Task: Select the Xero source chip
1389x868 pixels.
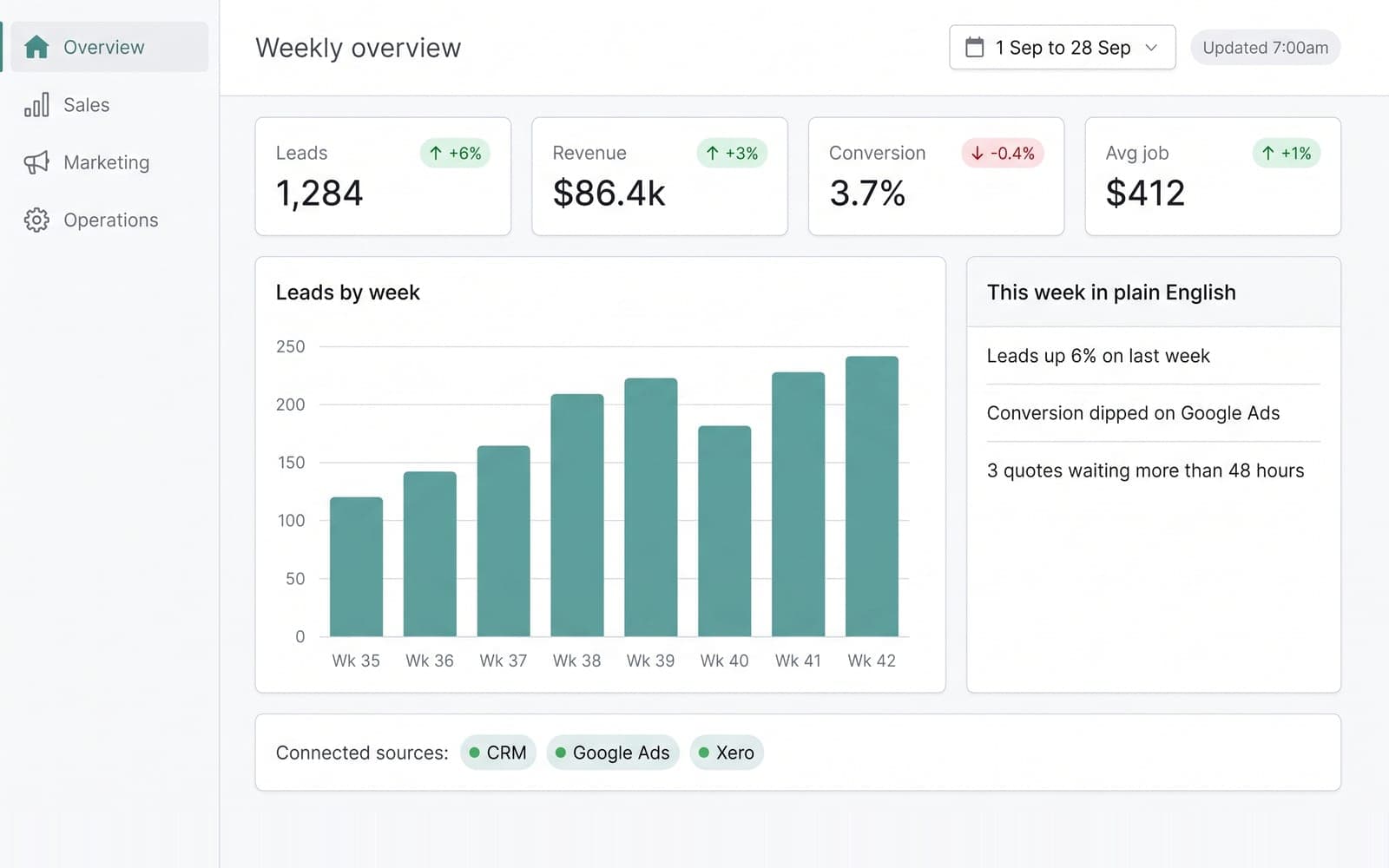Action: 727,753
